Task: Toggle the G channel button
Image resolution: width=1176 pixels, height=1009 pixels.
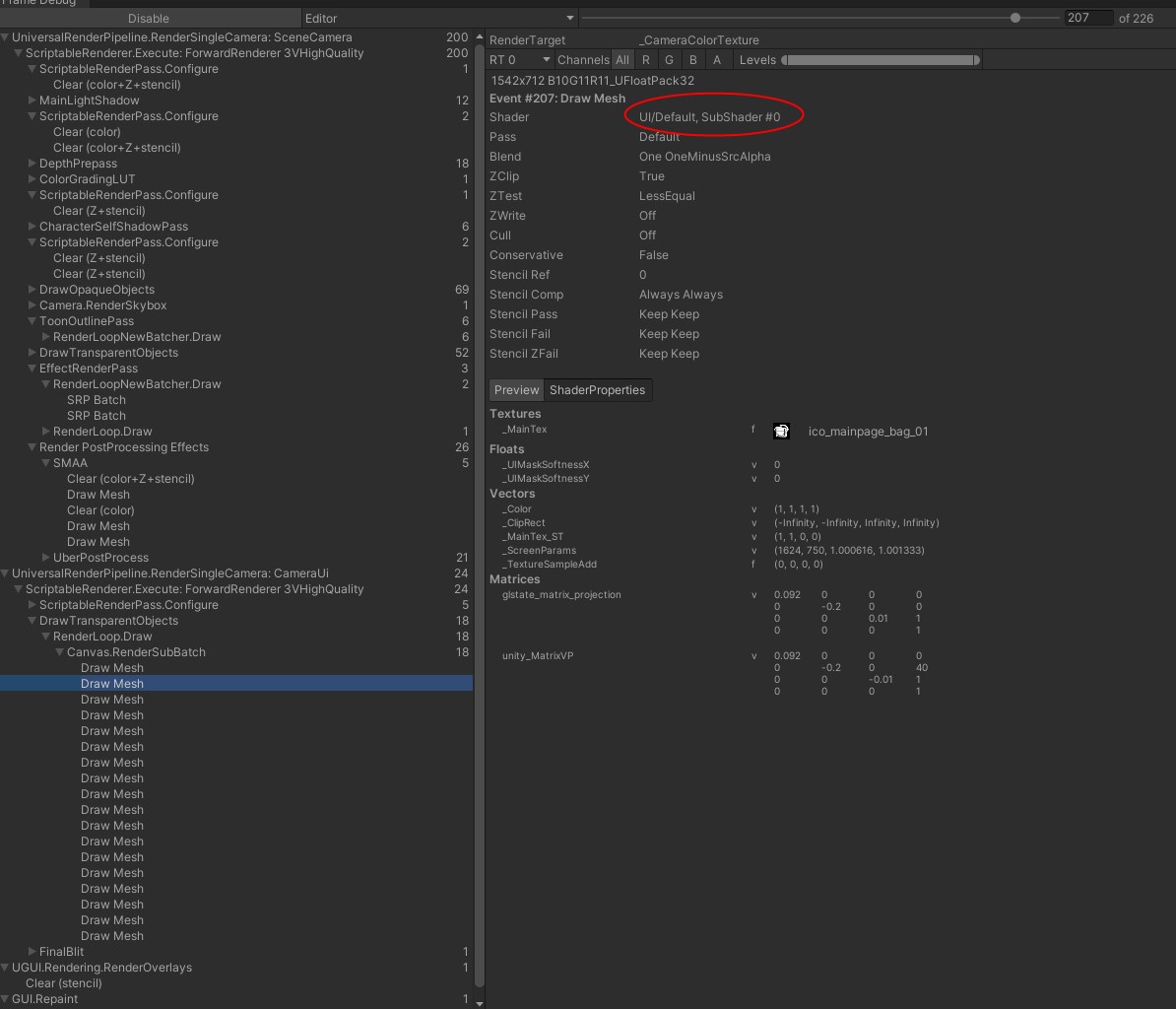Action: tap(670, 60)
